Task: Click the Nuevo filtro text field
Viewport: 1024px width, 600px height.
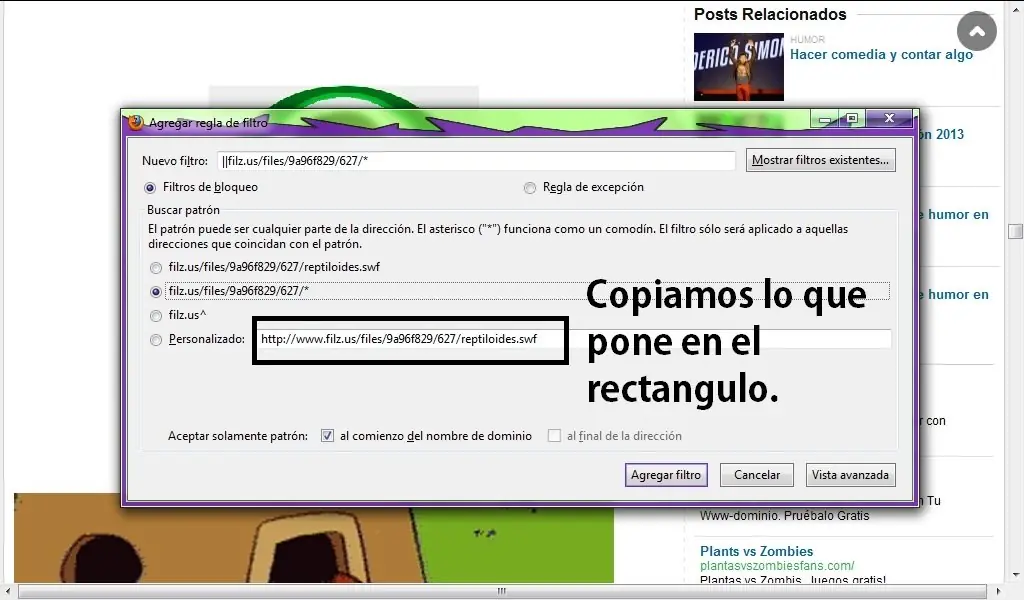Action: 476,161
